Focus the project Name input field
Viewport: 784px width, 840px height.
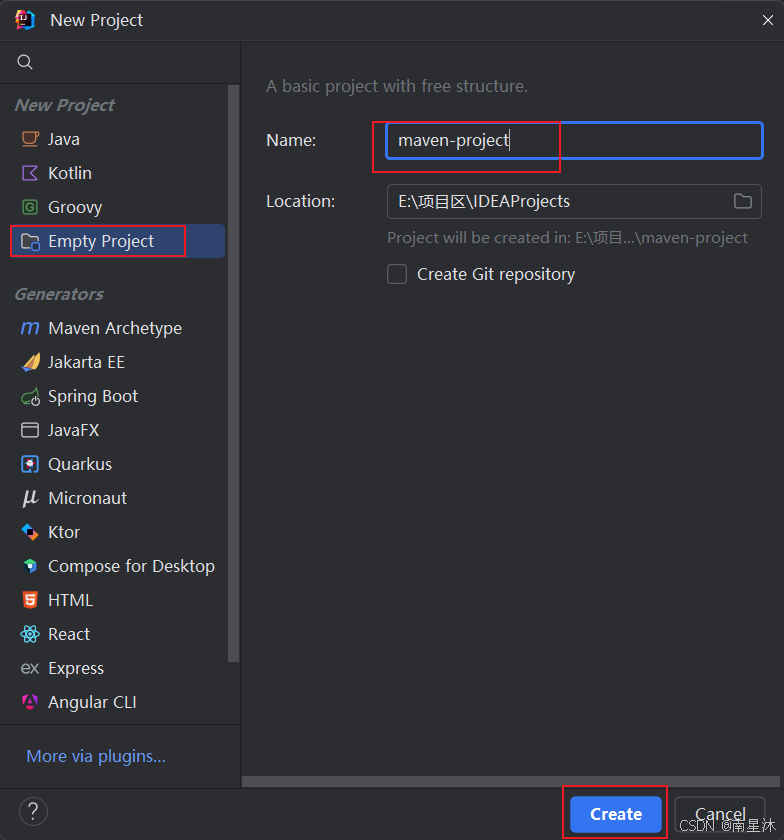tap(574, 140)
